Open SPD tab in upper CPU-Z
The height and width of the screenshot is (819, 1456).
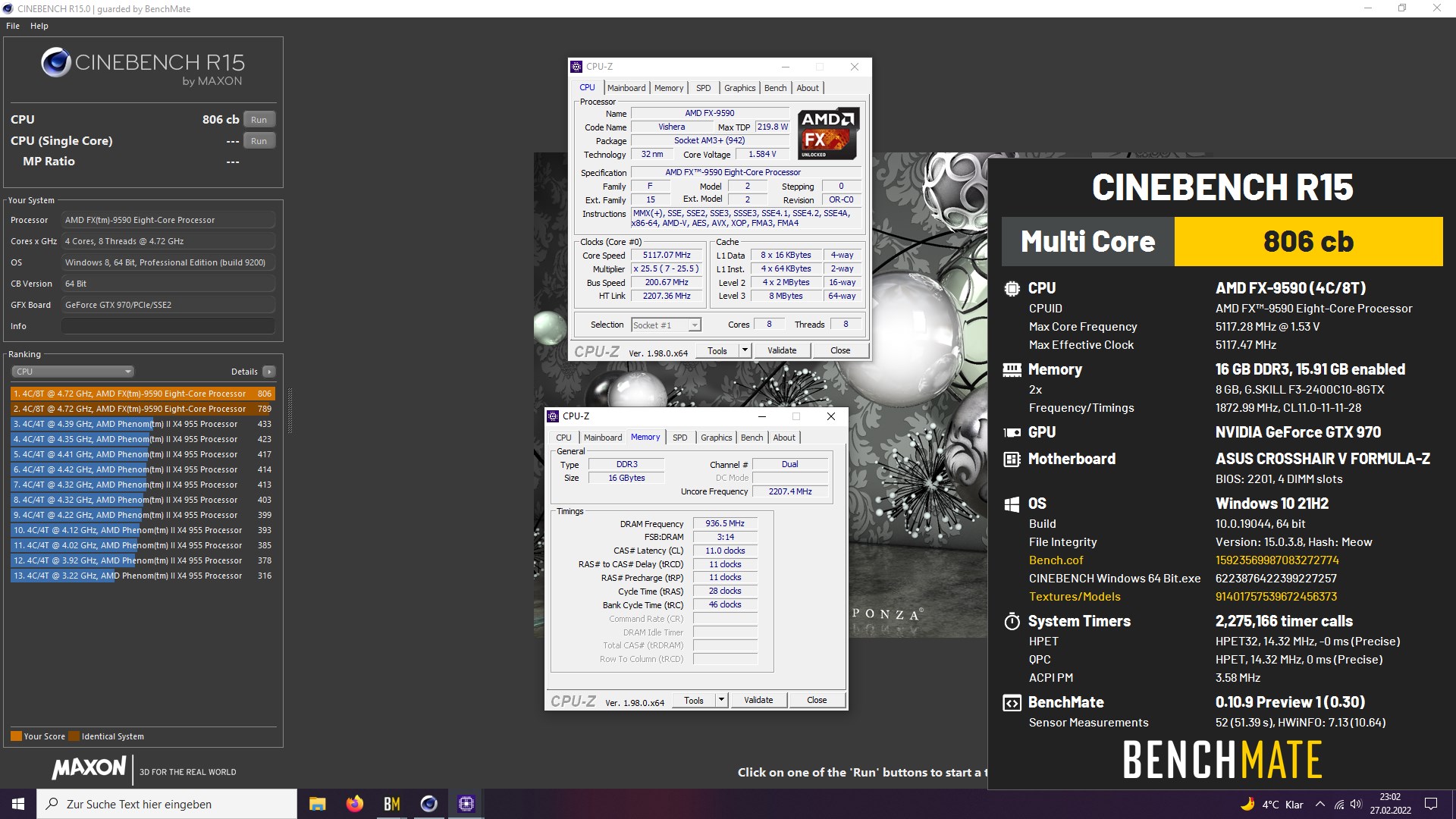point(704,88)
